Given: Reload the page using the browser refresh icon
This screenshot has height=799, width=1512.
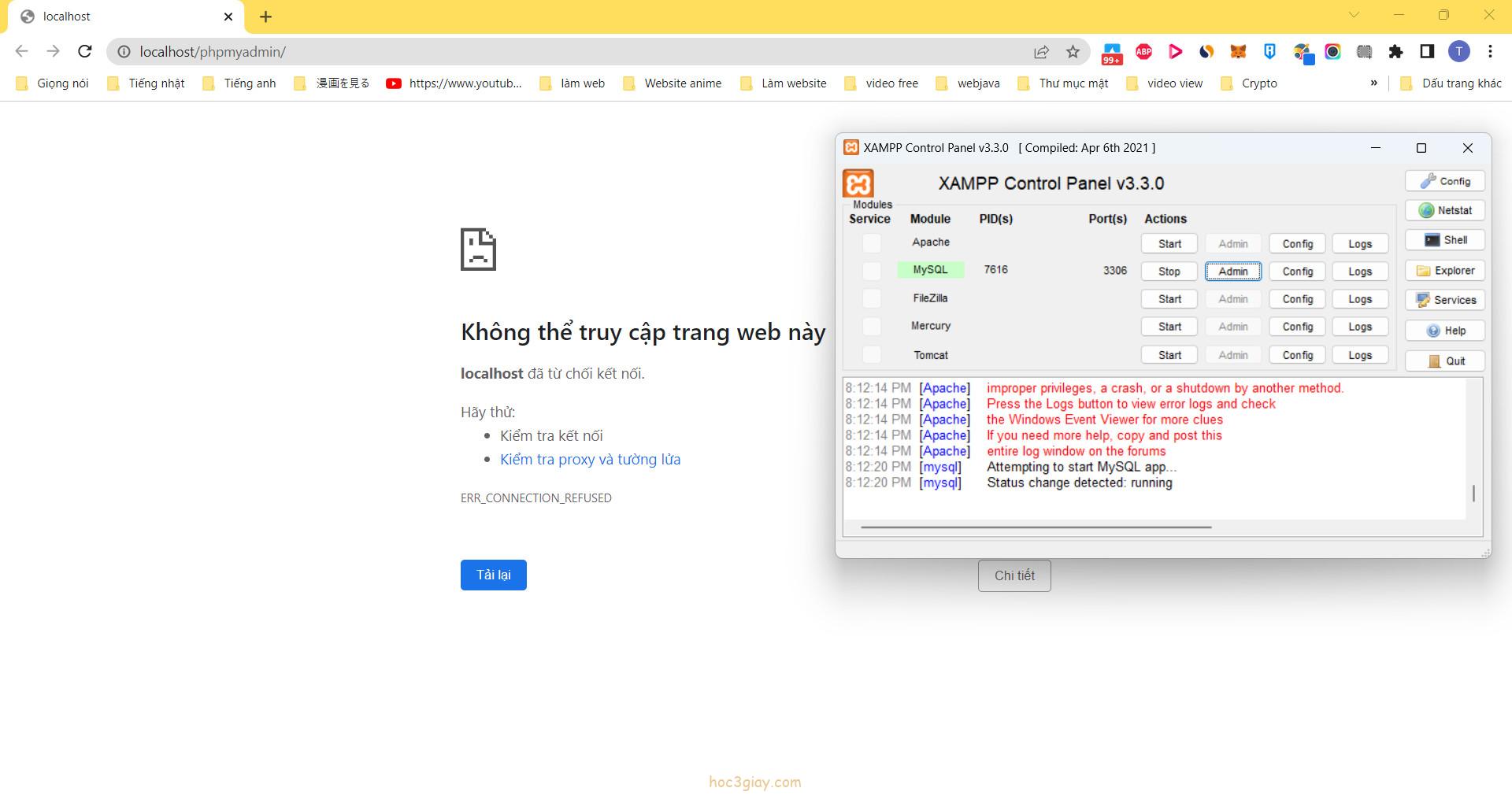Looking at the screenshot, I should [85, 51].
